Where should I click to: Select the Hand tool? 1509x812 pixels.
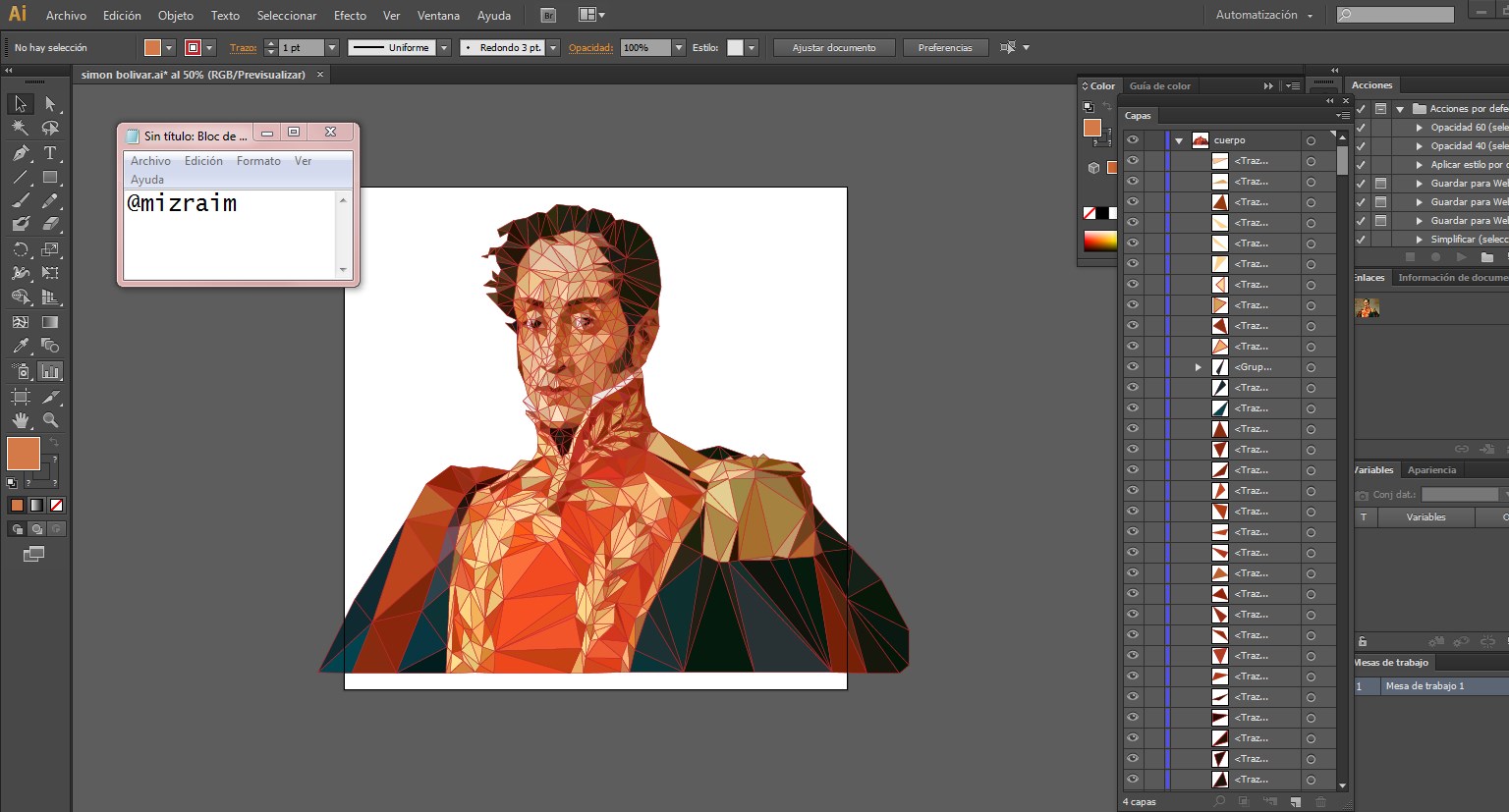pos(20,420)
